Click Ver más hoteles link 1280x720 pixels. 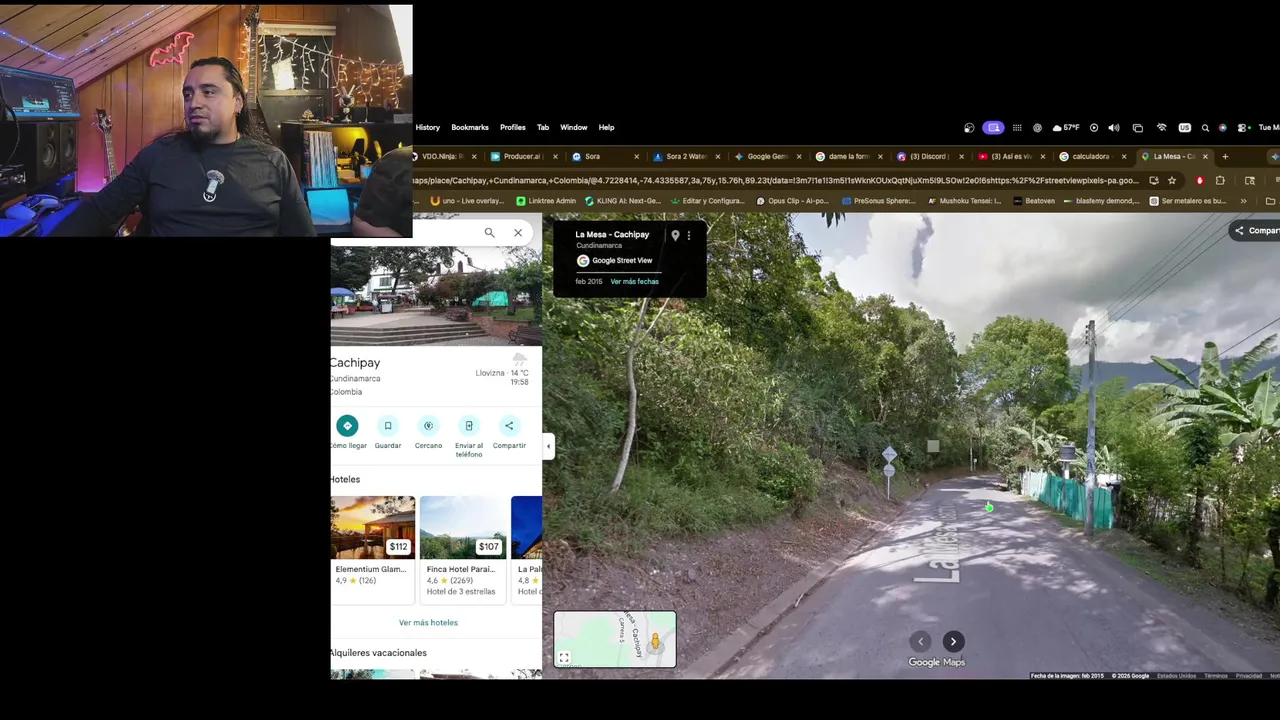[x=428, y=622]
